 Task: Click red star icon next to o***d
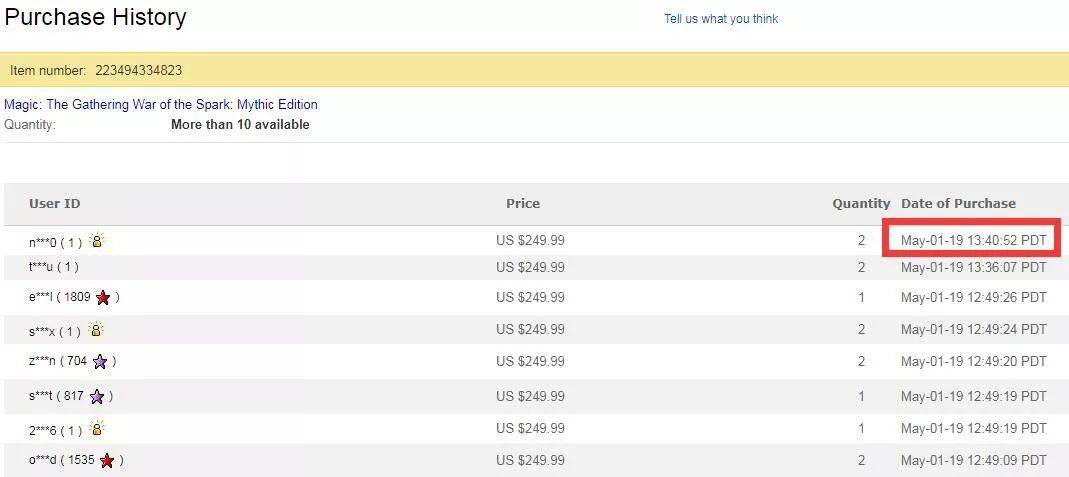coord(107,461)
